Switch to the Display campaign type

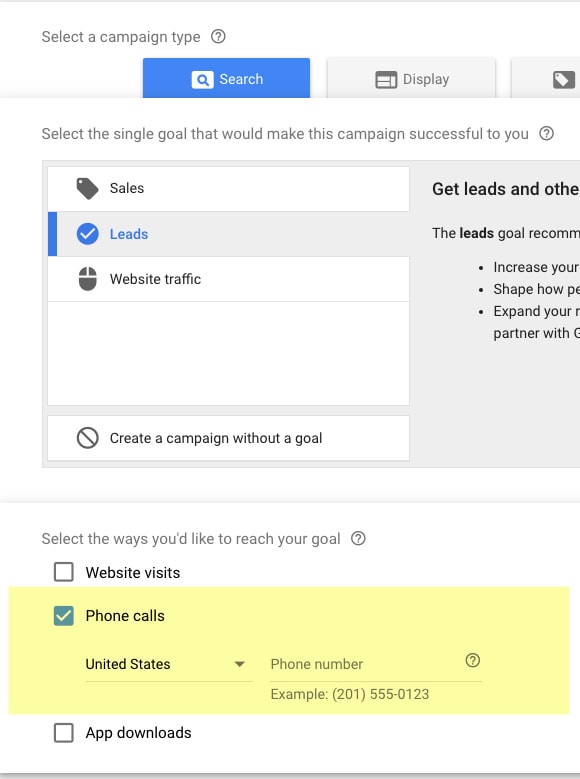412,78
